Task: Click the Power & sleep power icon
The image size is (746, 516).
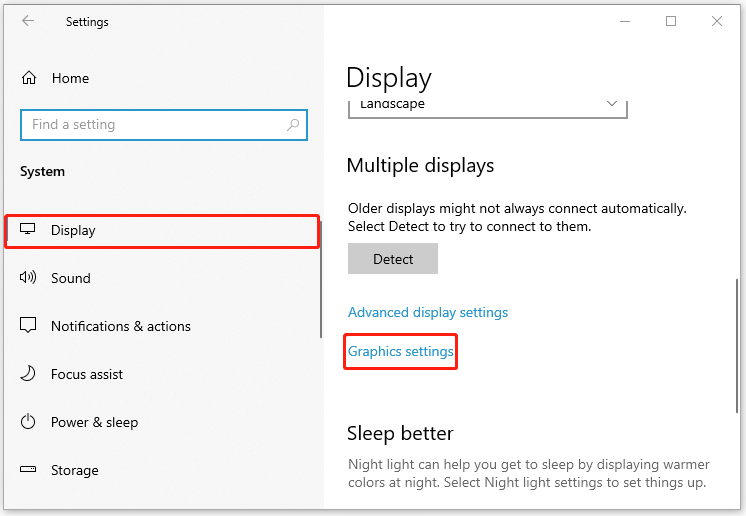Action: tap(28, 421)
